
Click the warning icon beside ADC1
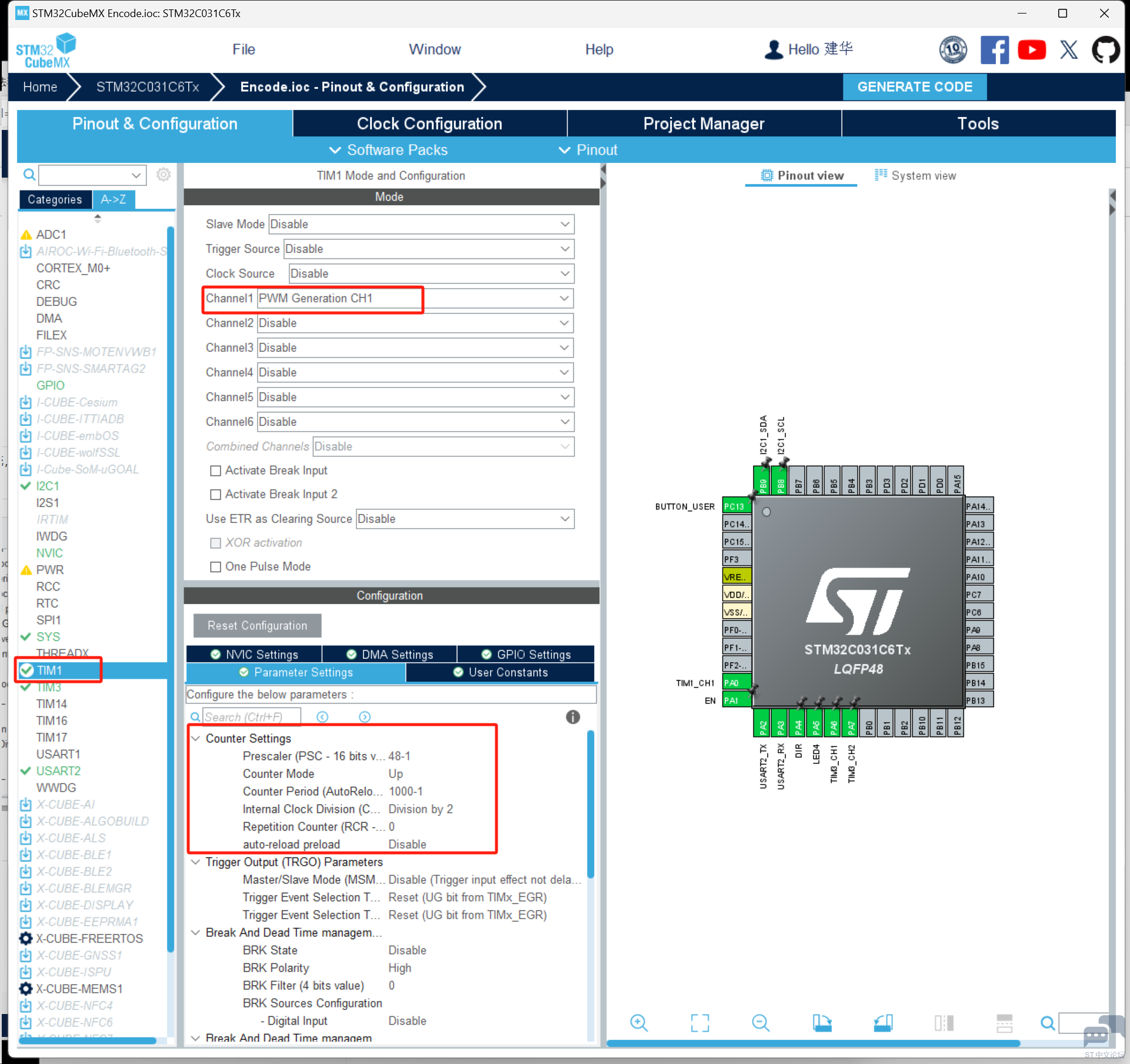(x=26, y=235)
